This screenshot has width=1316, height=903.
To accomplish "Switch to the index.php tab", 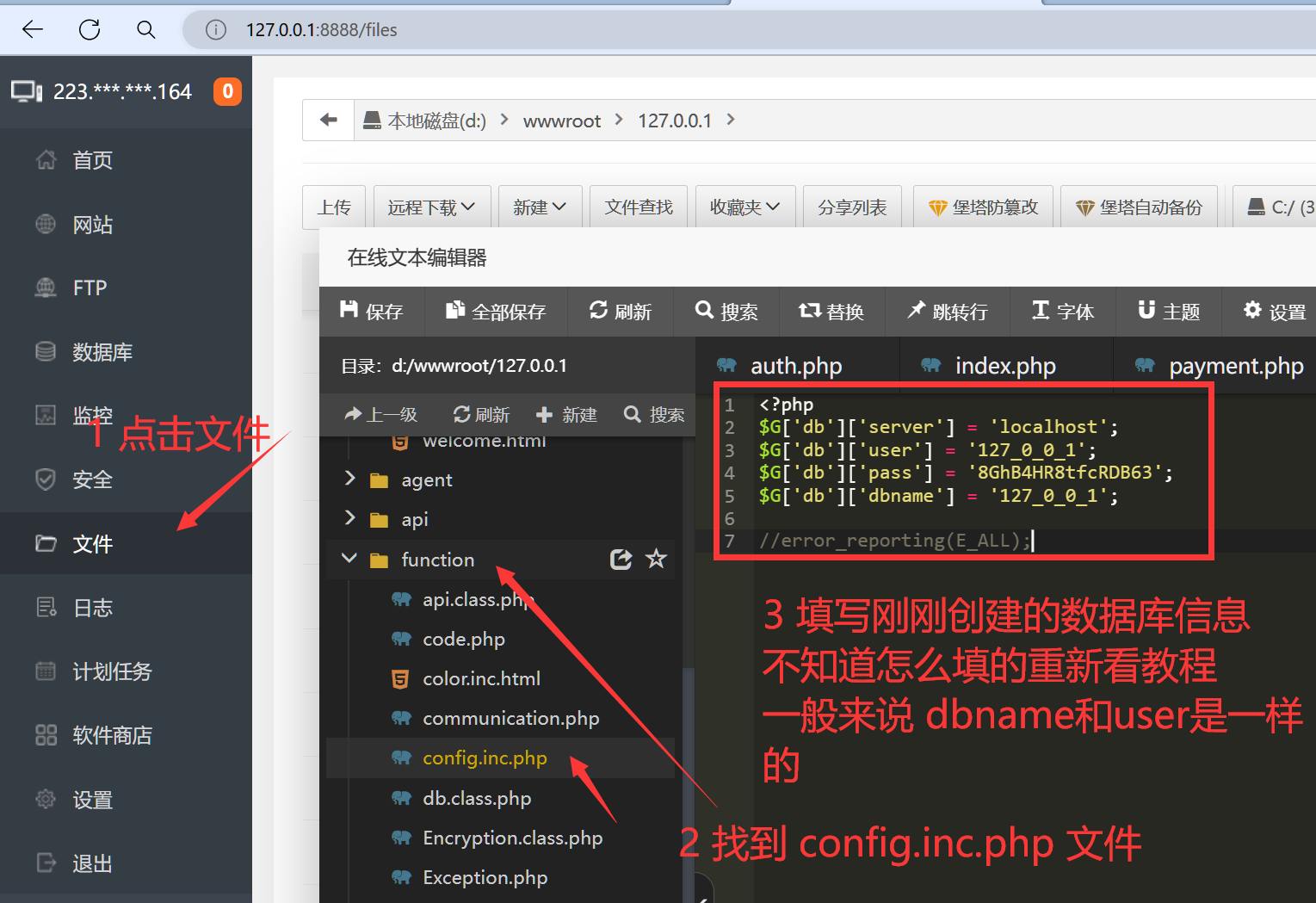I will (x=1004, y=366).
